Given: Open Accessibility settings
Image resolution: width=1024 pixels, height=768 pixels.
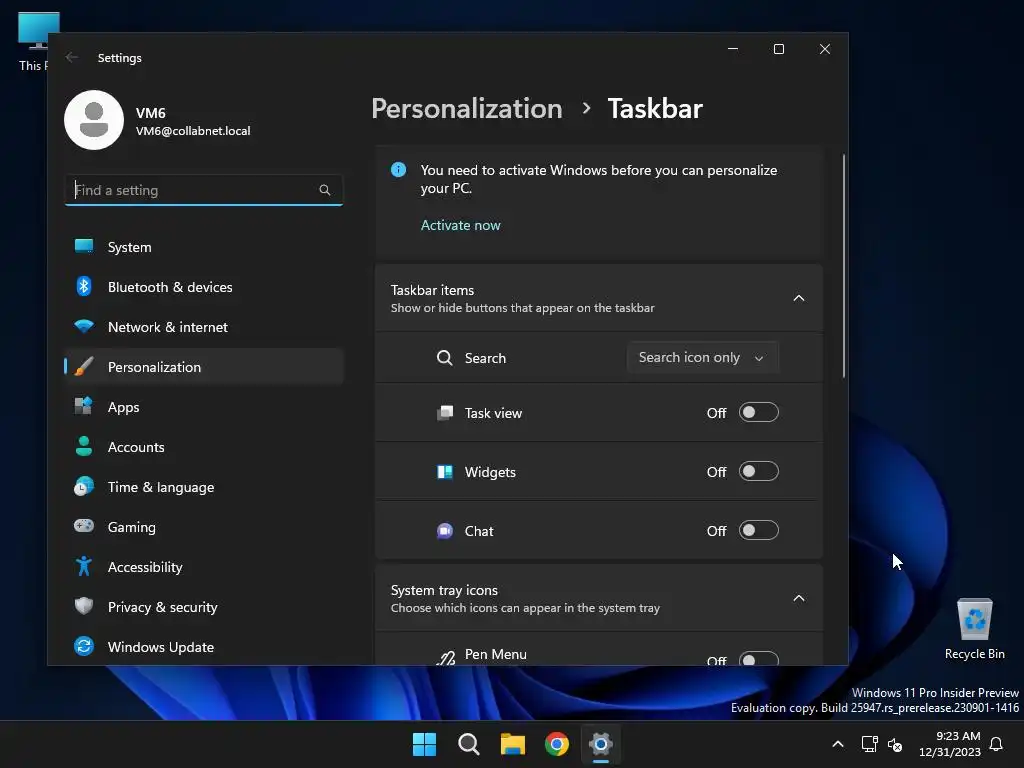Looking at the screenshot, I should [204, 566].
